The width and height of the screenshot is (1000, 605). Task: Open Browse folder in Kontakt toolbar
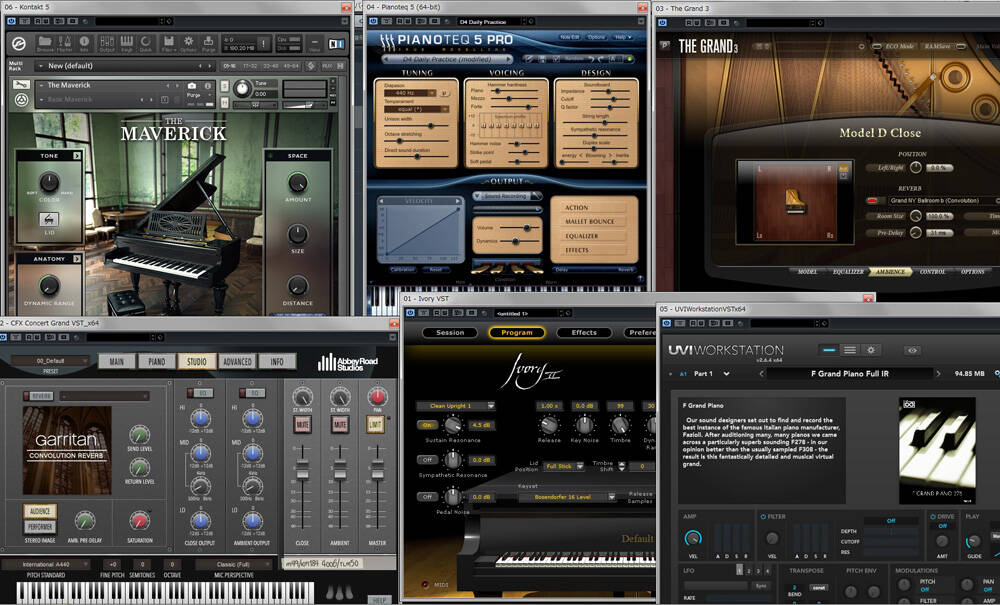(45, 43)
